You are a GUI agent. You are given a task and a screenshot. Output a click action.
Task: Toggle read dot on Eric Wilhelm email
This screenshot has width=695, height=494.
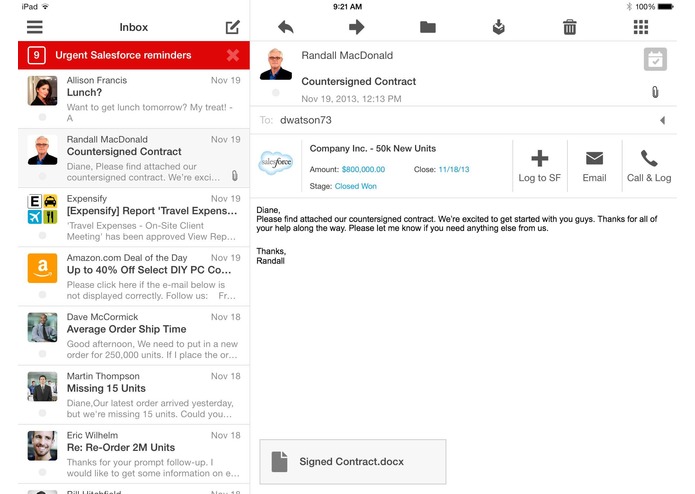[x=43, y=472]
